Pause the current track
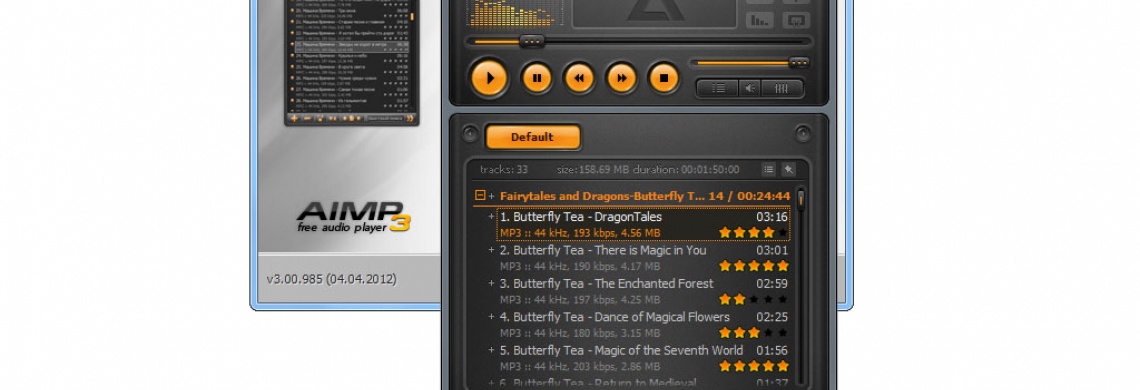Screen dimensions: 1140x390 pyautogui.click(x=537, y=77)
